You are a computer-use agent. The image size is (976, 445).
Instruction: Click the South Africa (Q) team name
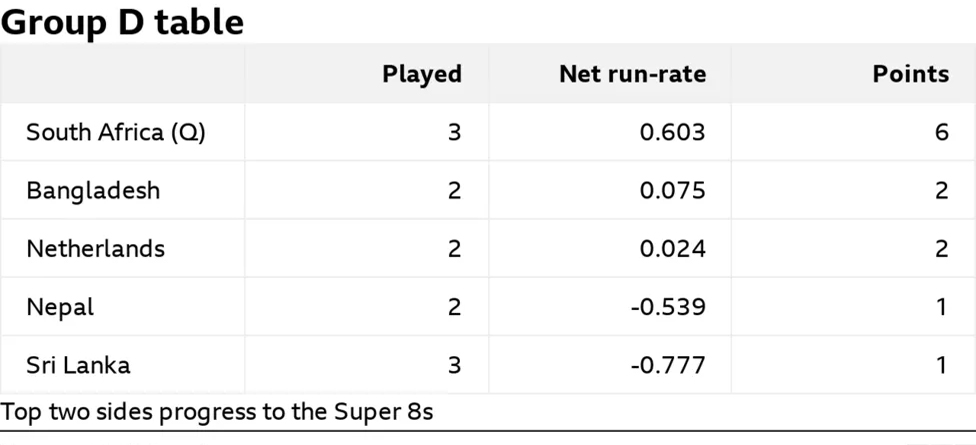tap(116, 133)
